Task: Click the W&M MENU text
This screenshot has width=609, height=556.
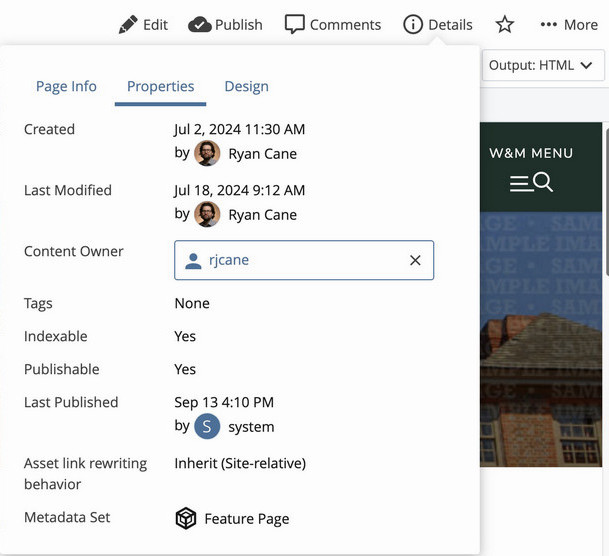Action: pos(531,153)
